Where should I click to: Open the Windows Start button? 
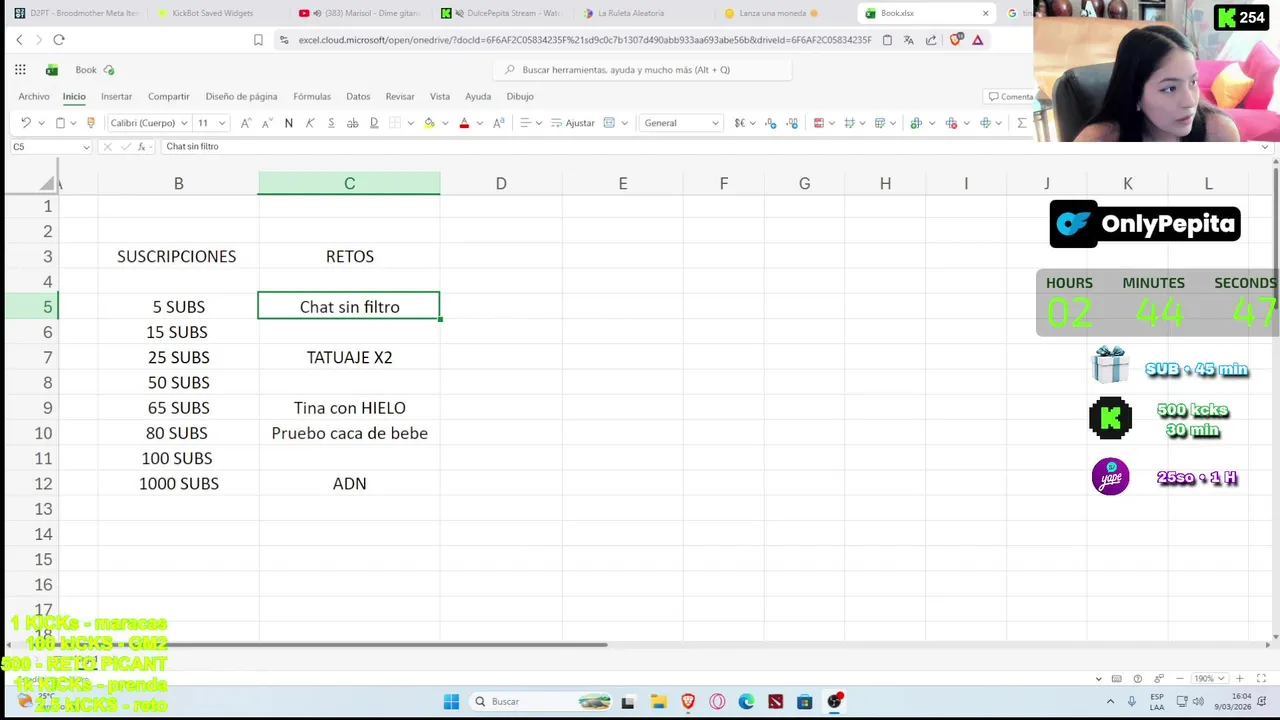tap(451, 701)
